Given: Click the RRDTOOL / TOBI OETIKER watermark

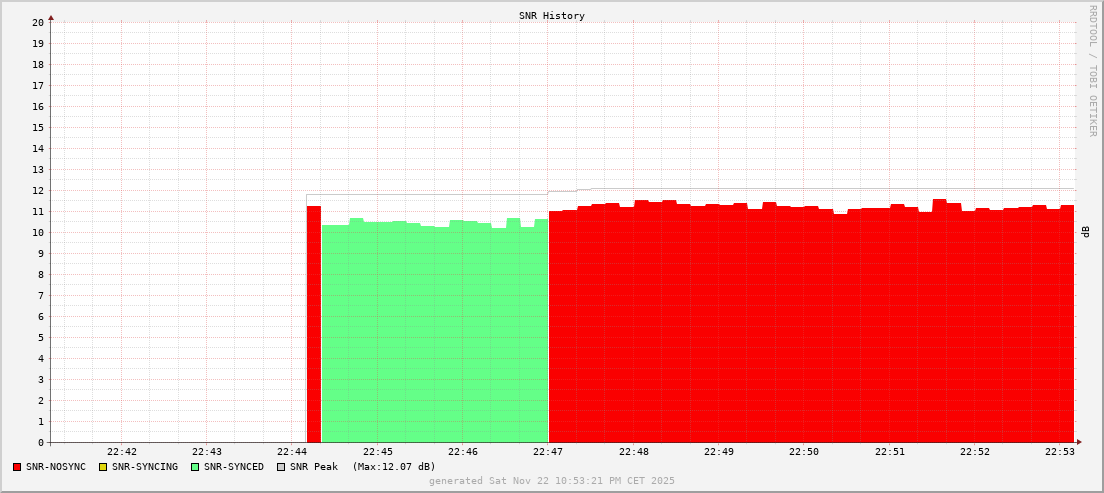Looking at the screenshot, I should pos(1092,70).
